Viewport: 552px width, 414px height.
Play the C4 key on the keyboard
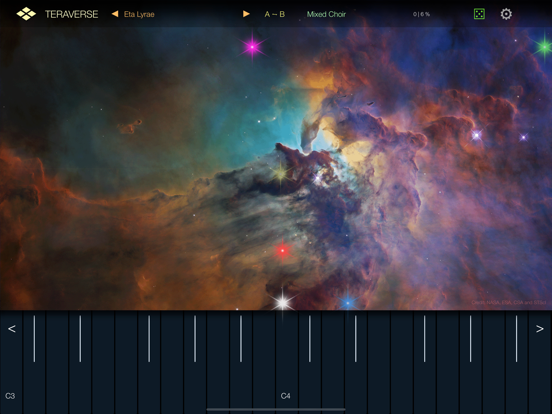tap(287, 363)
